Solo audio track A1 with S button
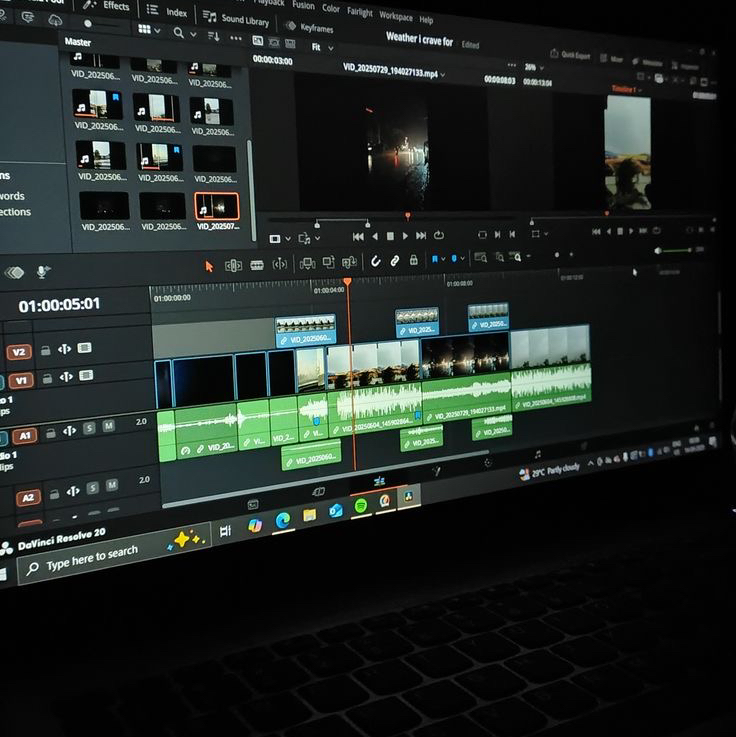The image size is (736, 737). coord(89,429)
